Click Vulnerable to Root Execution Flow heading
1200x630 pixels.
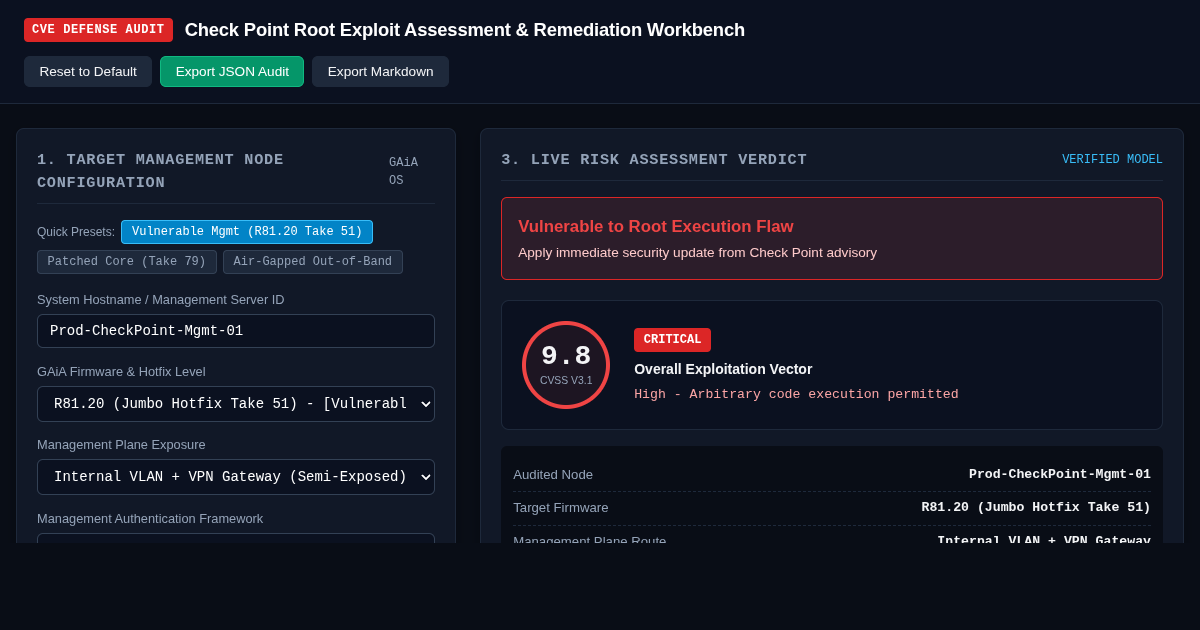click(x=656, y=227)
